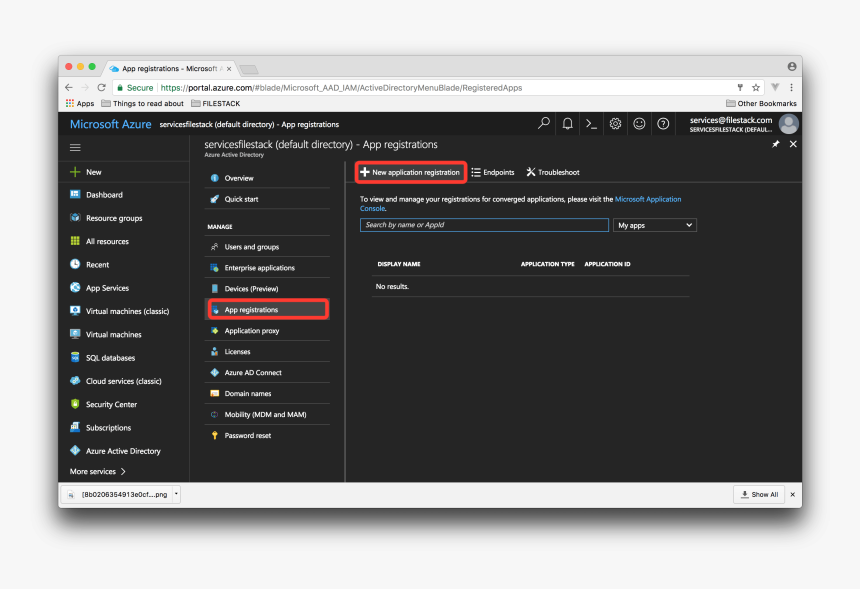Sort by APPLICATION TYPE column header
Screen dimensions: 860x589
click(547, 264)
